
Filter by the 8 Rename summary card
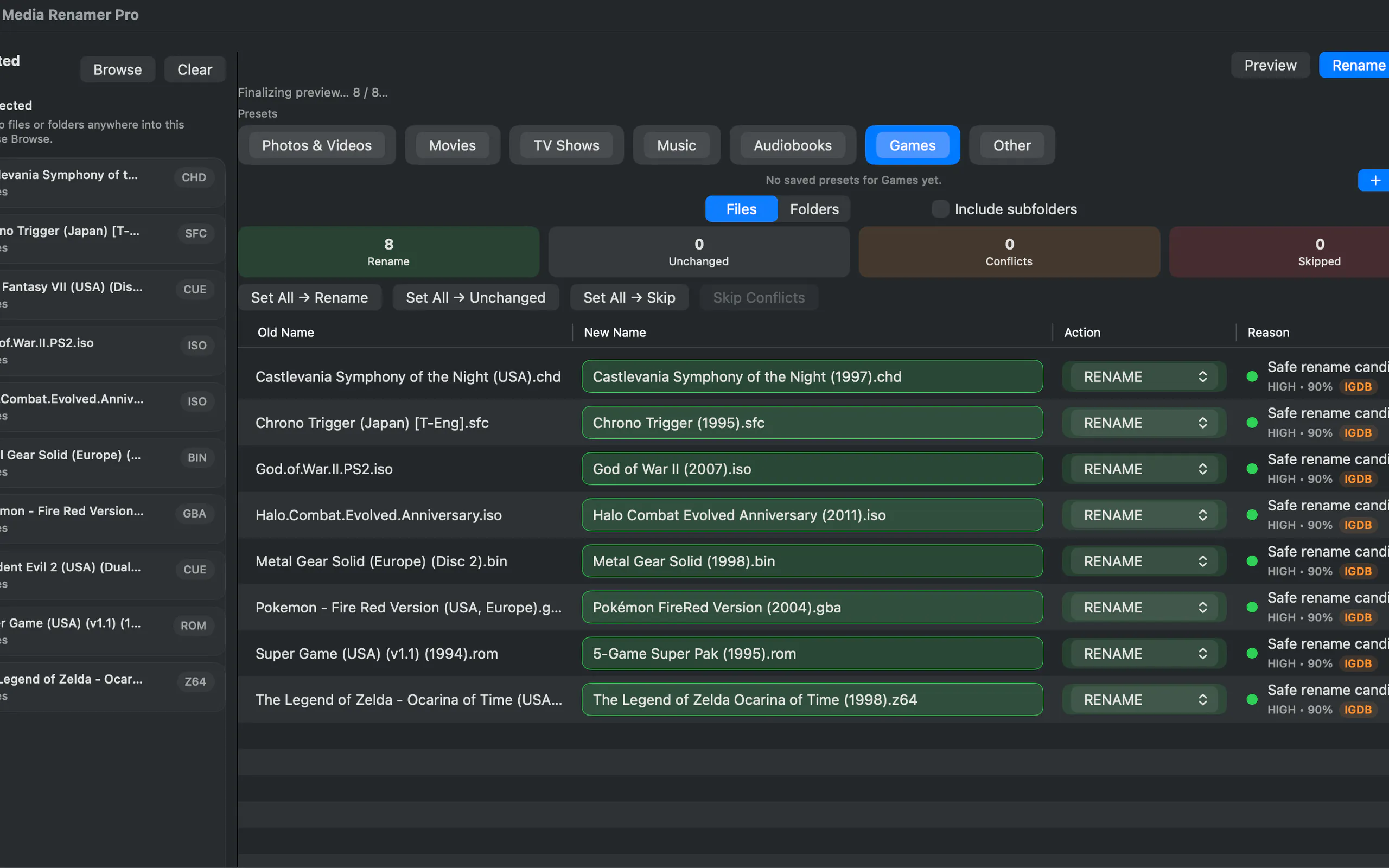[x=388, y=252]
